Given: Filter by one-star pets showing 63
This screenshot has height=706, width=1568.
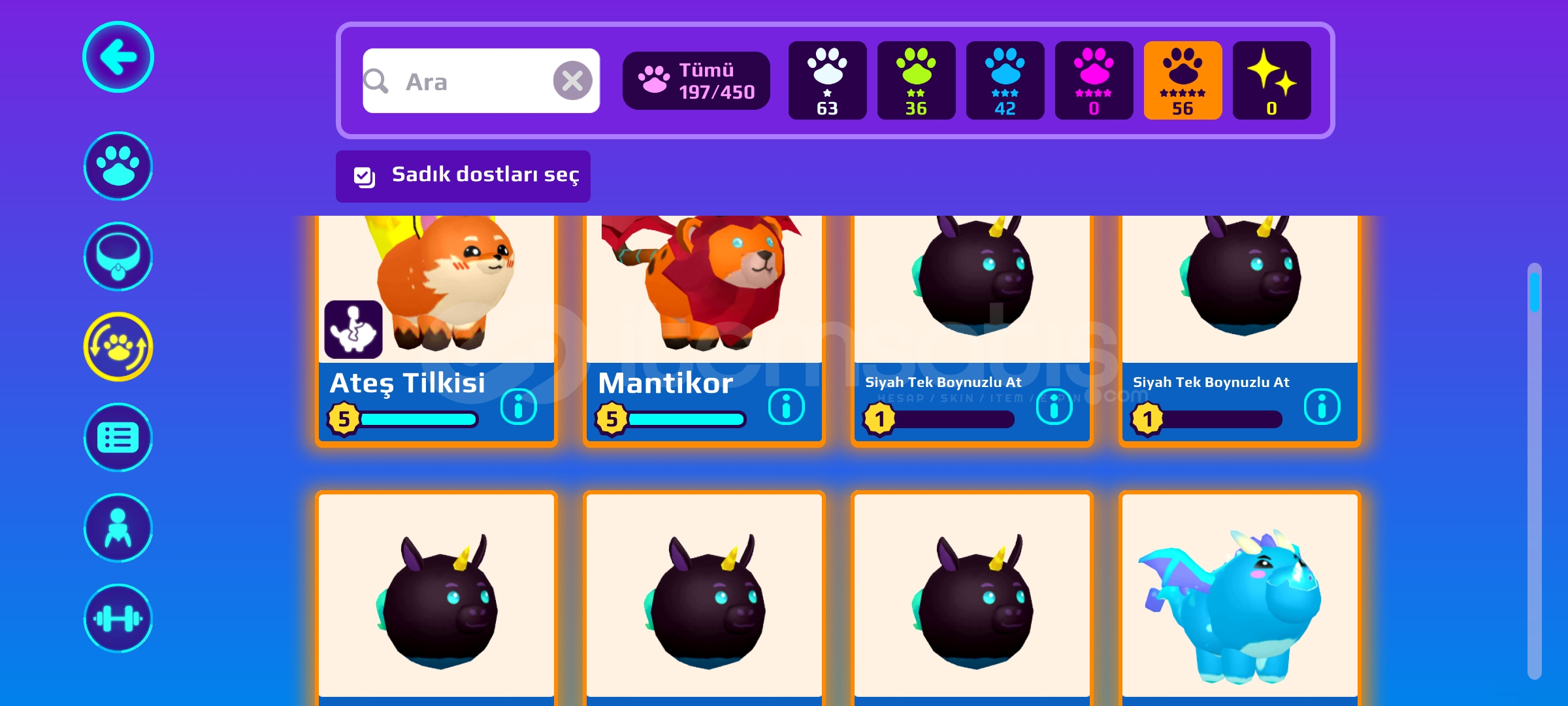Looking at the screenshot, I should (x=827, y=80).
